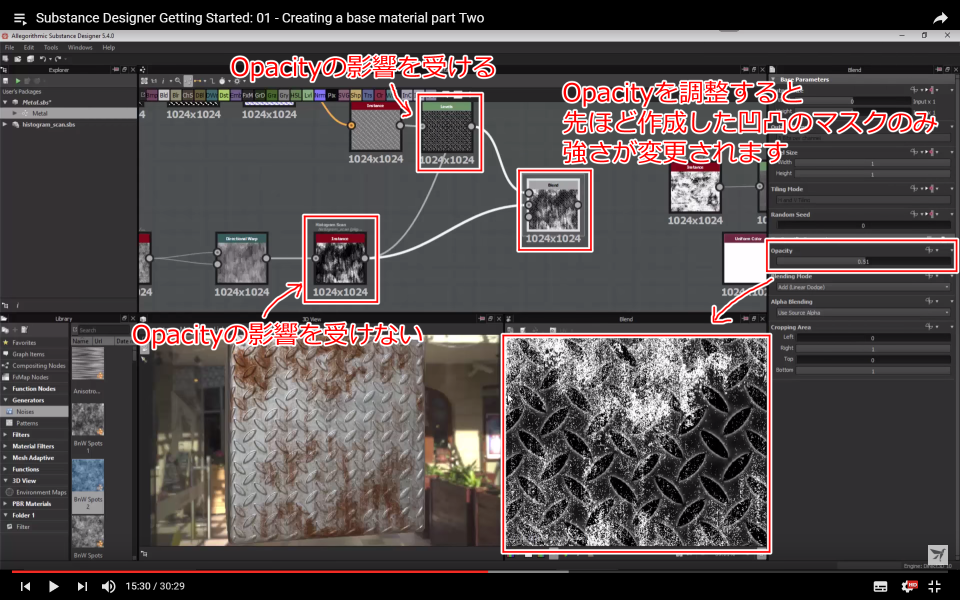Play the video
The image size is (960, 600).
click(x=53, y=587)
